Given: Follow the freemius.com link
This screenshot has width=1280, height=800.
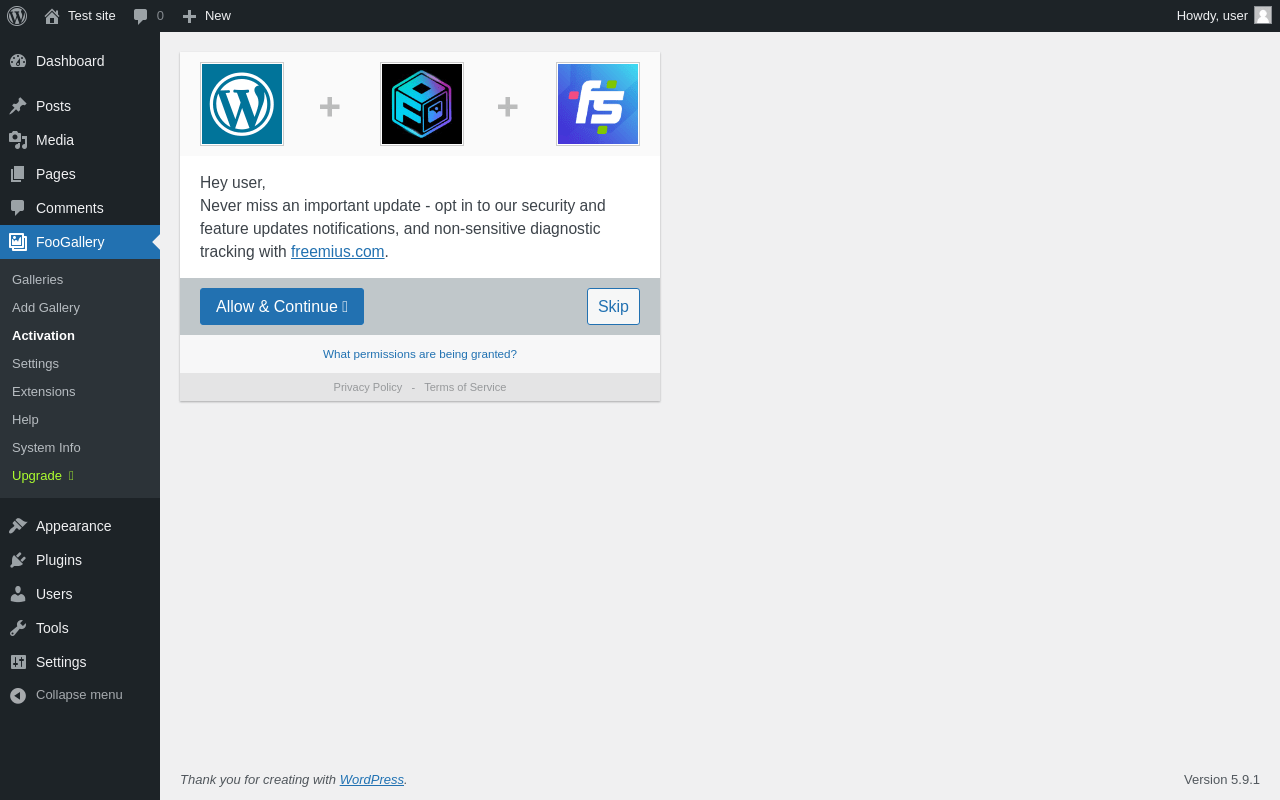Looking at the screenshot, I should click(x=338, y=252).
